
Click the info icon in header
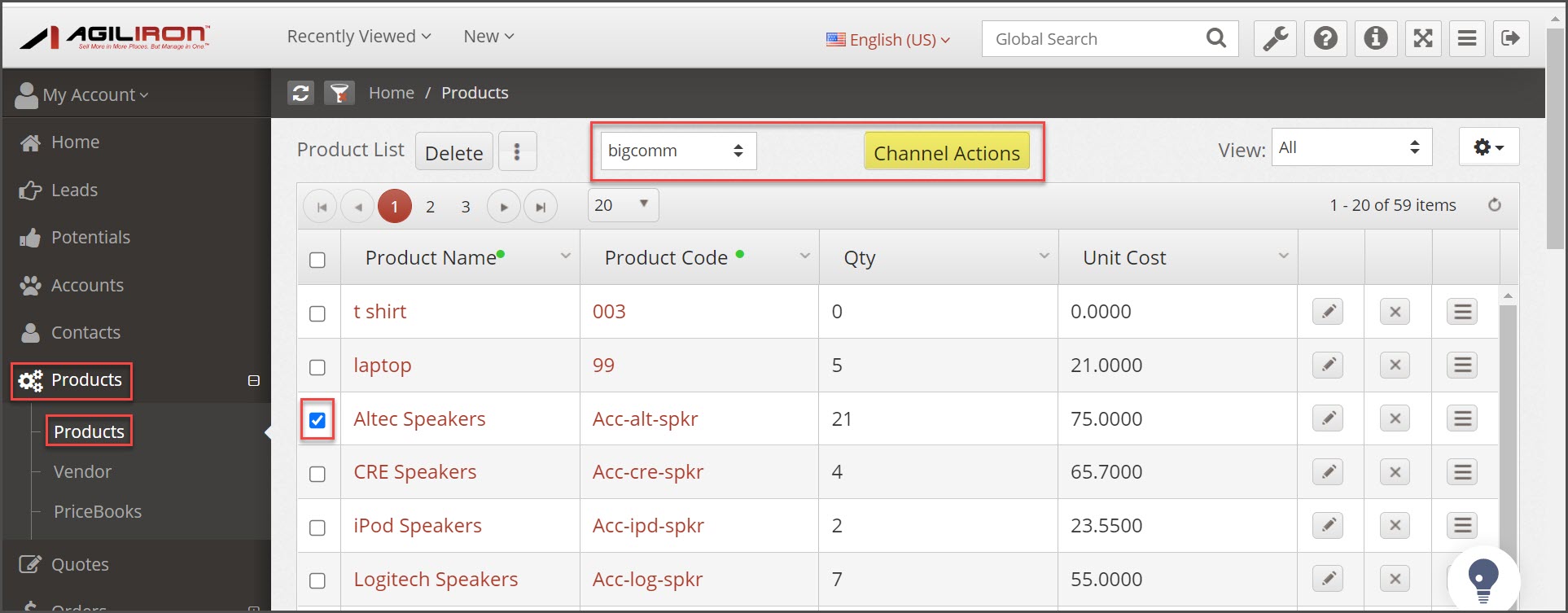tap(1376, 38)
